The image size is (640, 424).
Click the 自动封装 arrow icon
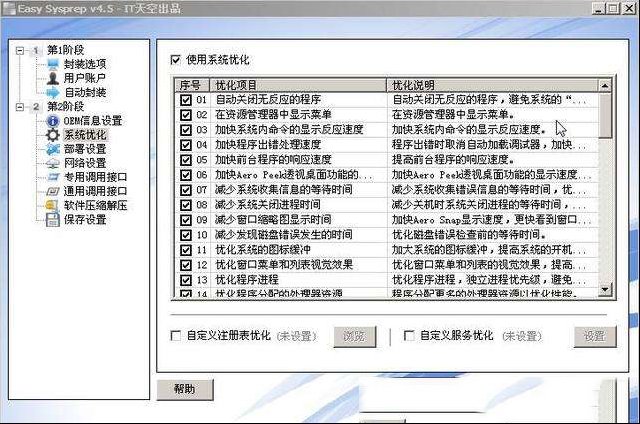pos(53,92)
